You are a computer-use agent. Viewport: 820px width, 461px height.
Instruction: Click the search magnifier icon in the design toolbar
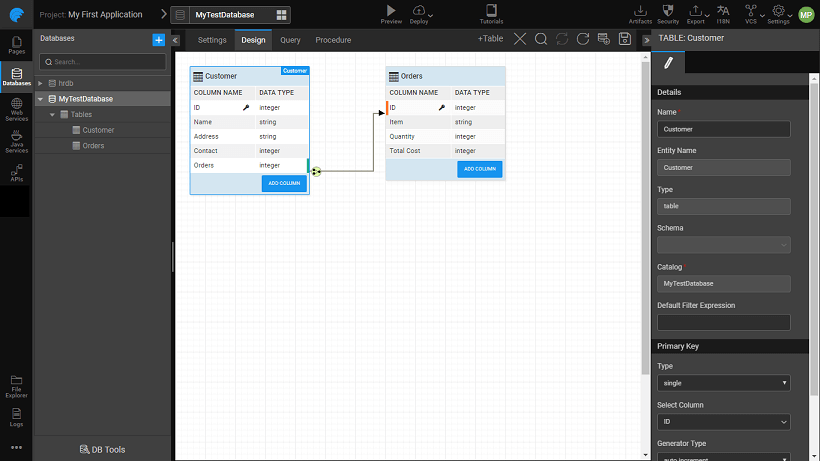[x=541, y=39]
